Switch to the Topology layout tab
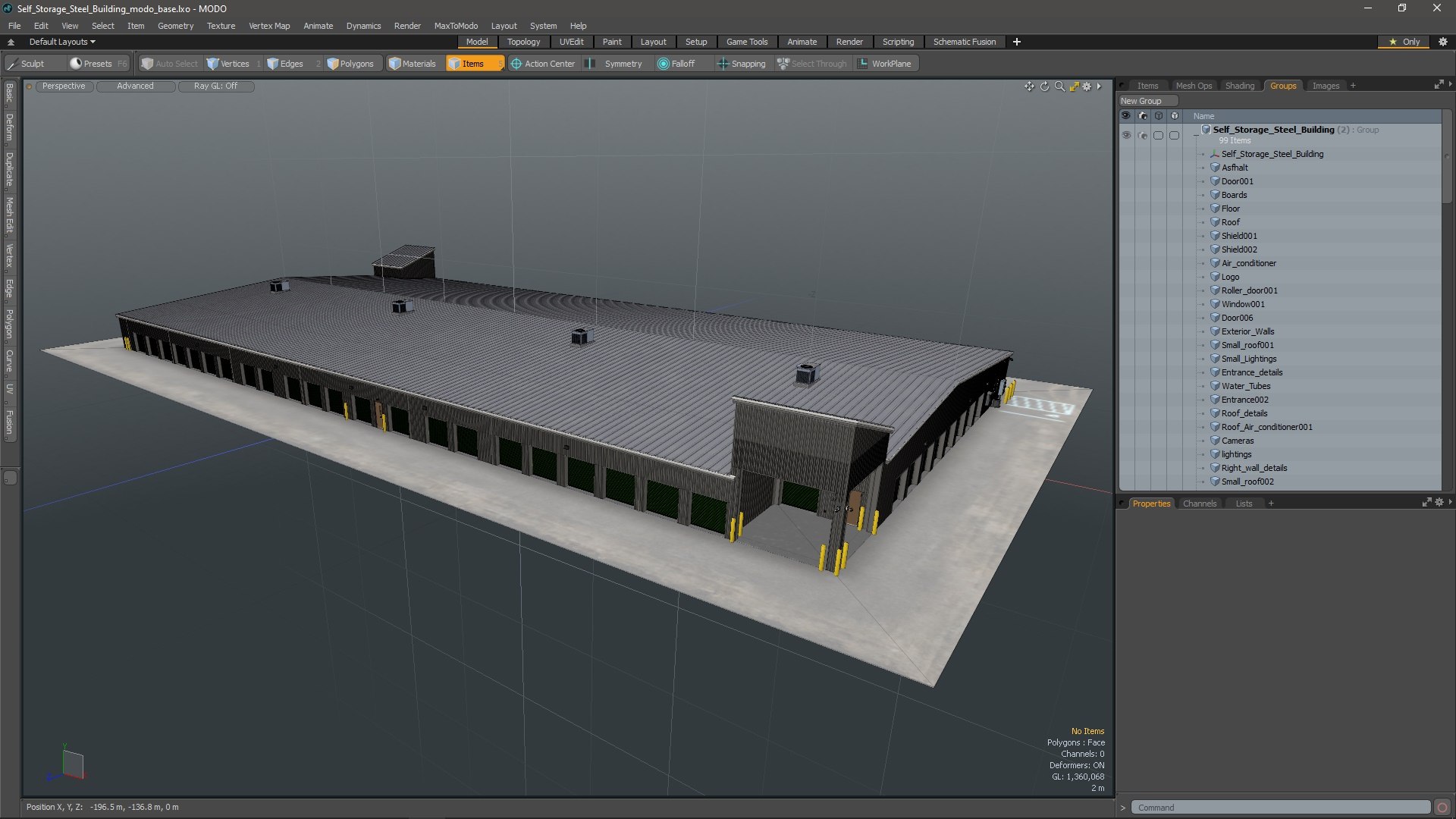The image size is (1456, 819). (x=523, y=42)
